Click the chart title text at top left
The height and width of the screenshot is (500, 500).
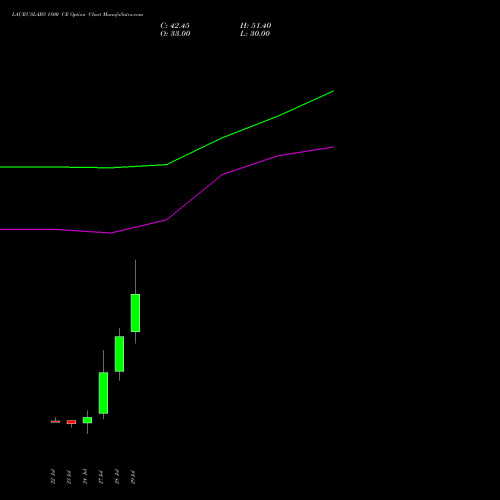(x=77, y=15)
